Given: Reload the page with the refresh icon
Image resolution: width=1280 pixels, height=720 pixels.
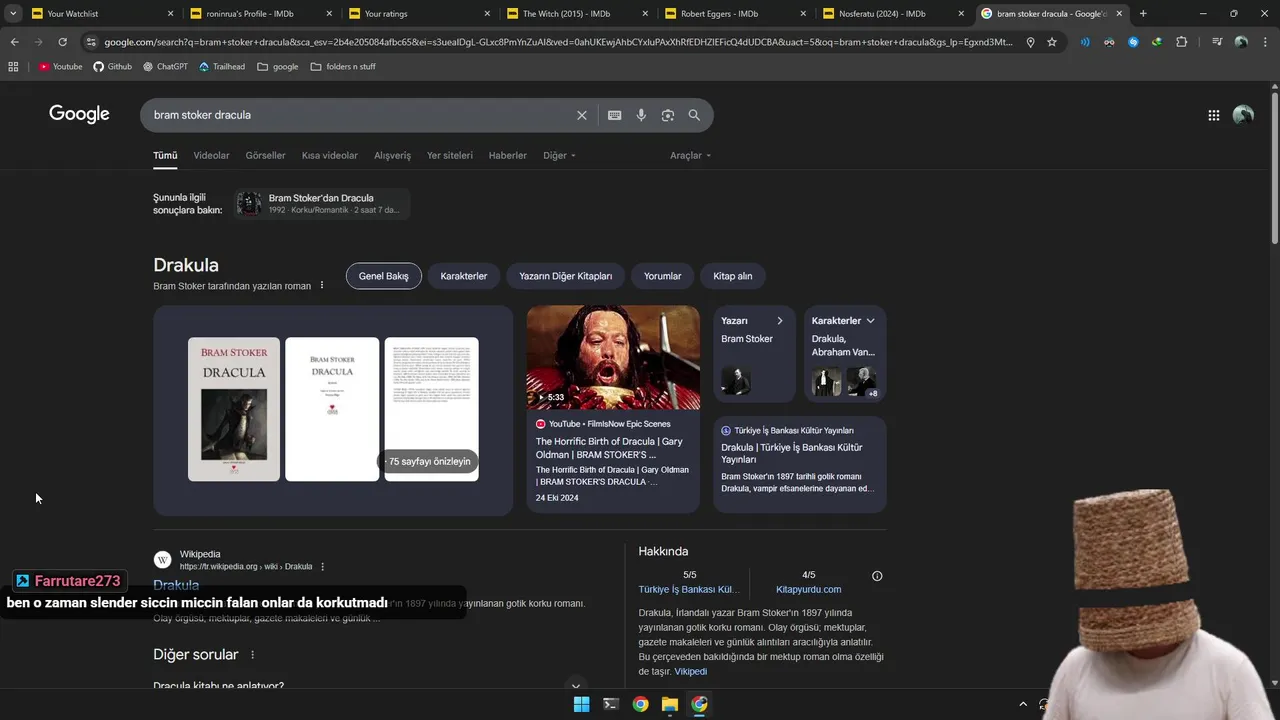Looking at the screenshot, I should point(62,42).
